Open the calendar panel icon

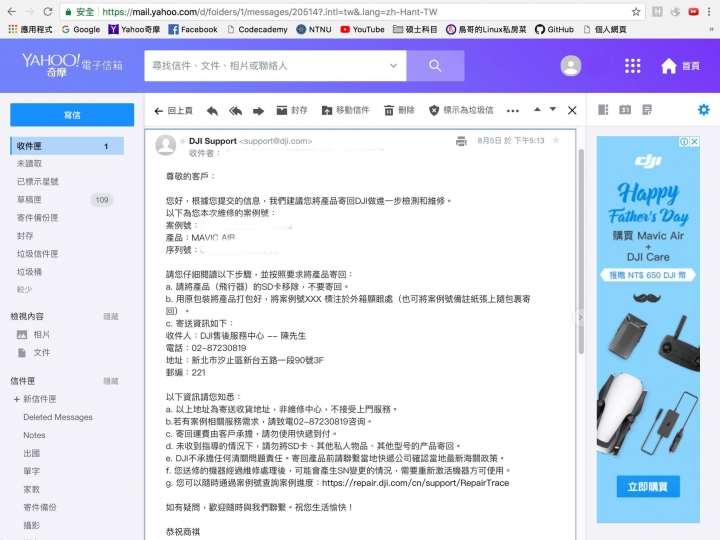click(625, 110)
